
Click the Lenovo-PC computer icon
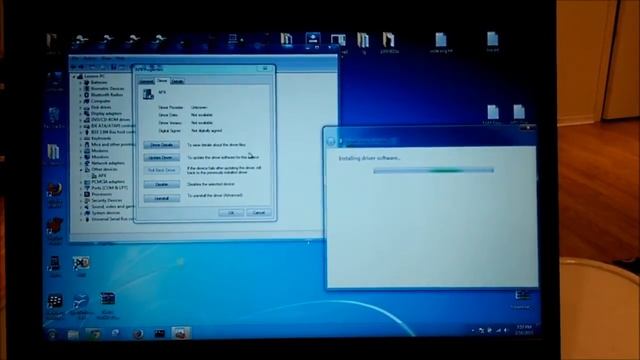coord(80,76)
